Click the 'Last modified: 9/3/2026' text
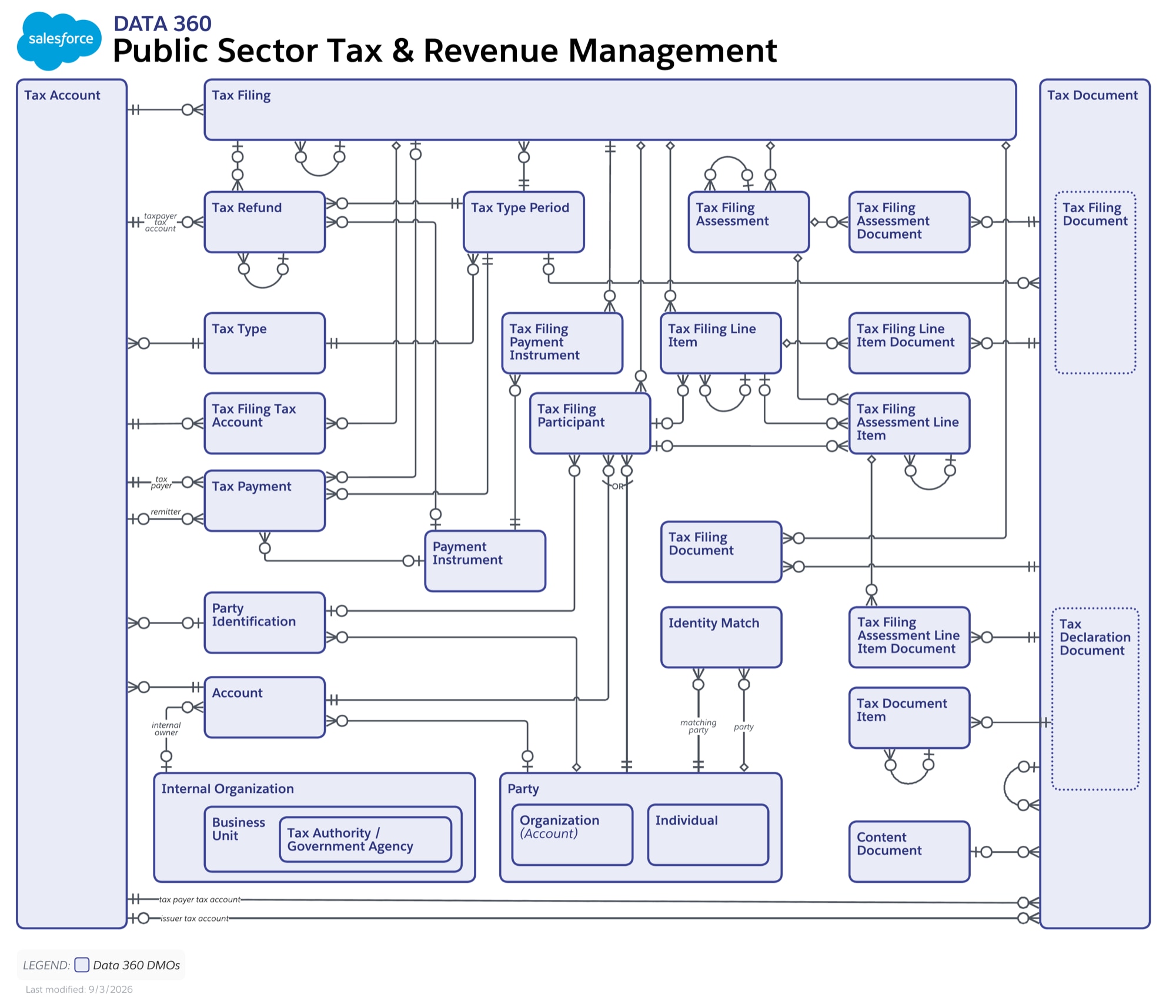This screenshot has width=1176, height=1008. (79, 989)
